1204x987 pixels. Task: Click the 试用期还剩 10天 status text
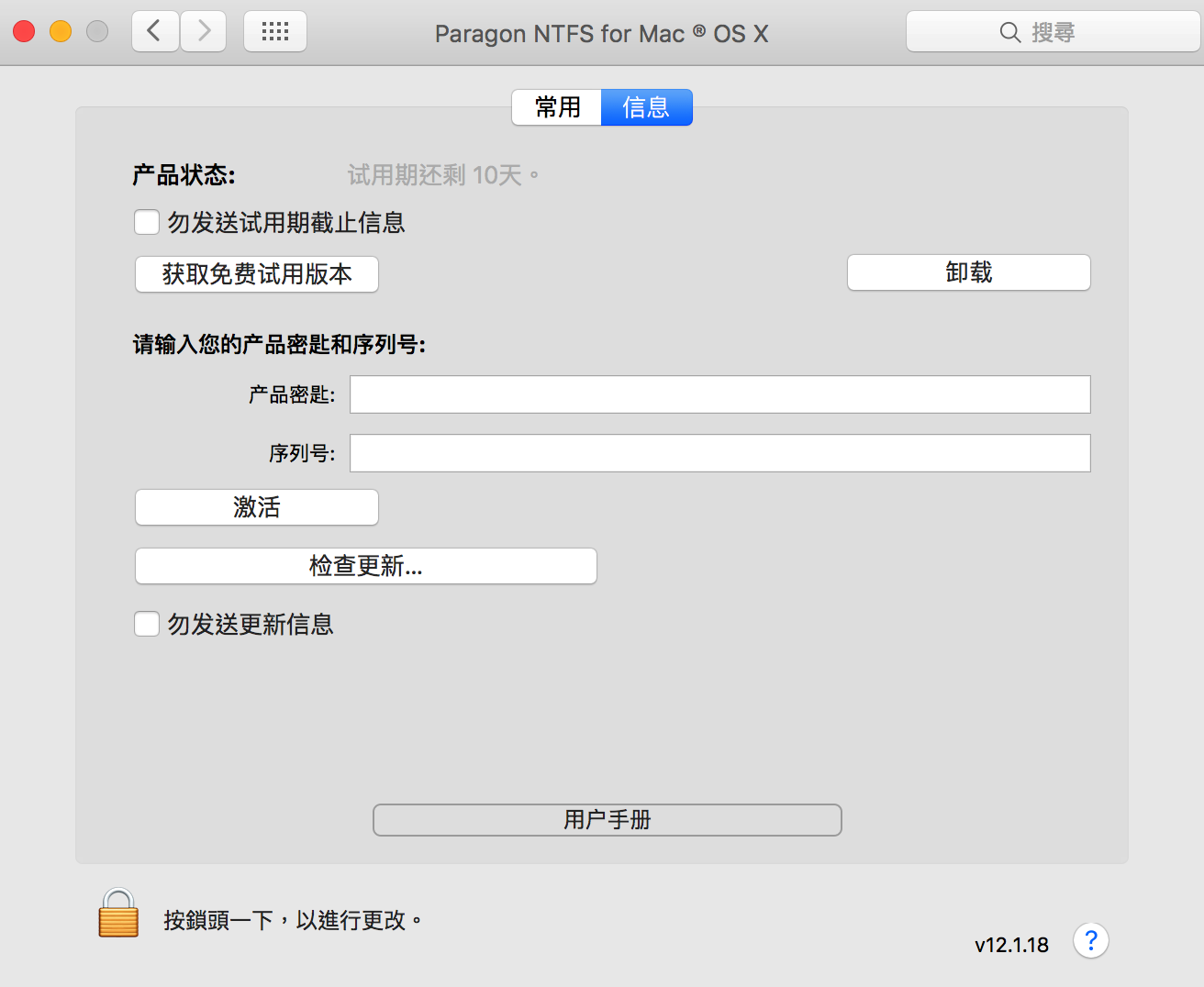[x=443, y=174]
